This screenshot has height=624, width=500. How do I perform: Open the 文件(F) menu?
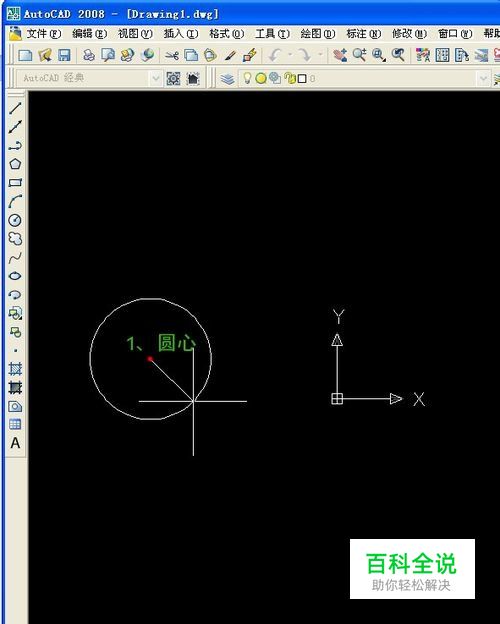point(44,34)
